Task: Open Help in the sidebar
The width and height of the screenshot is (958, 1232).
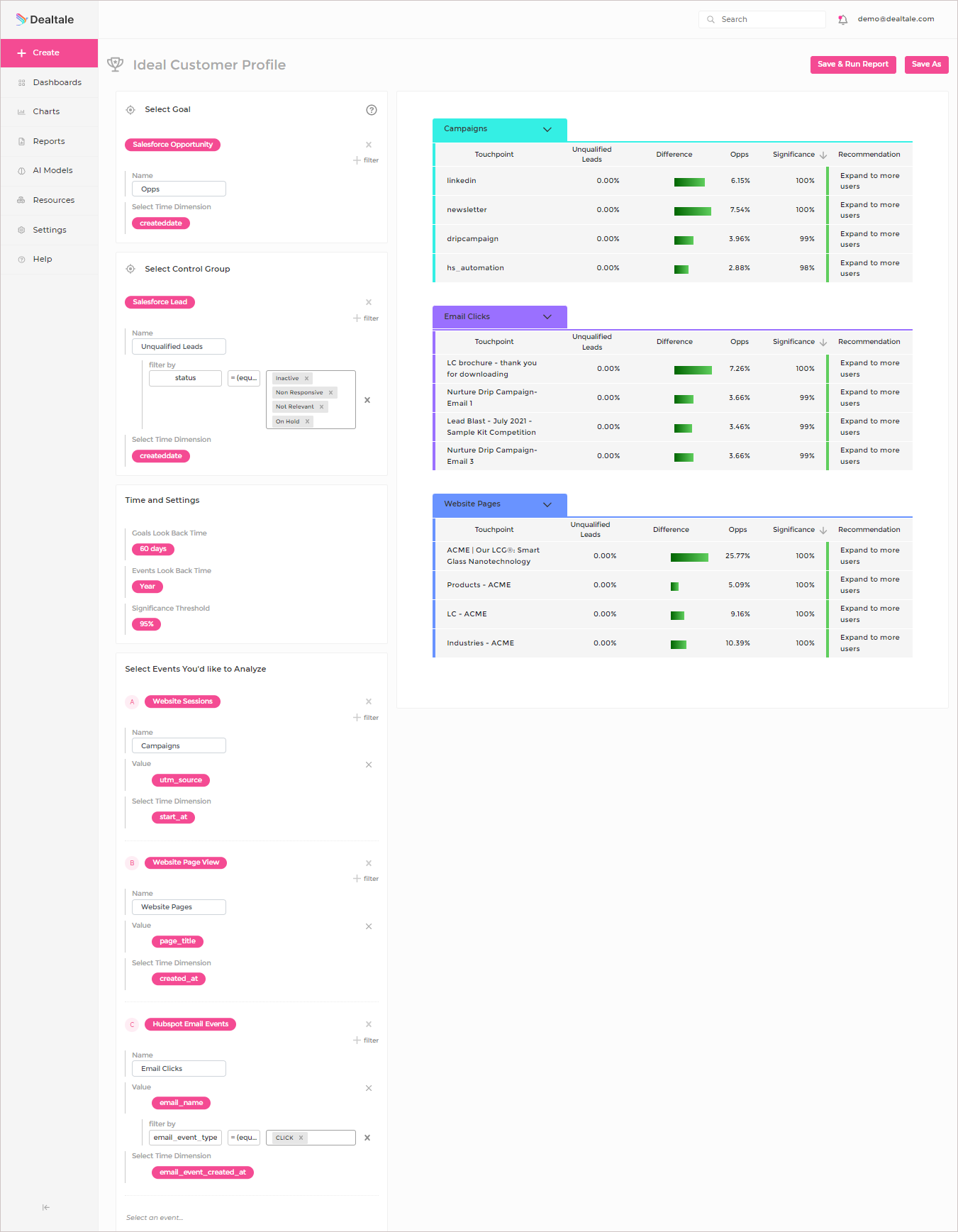Action: point(50,259)
